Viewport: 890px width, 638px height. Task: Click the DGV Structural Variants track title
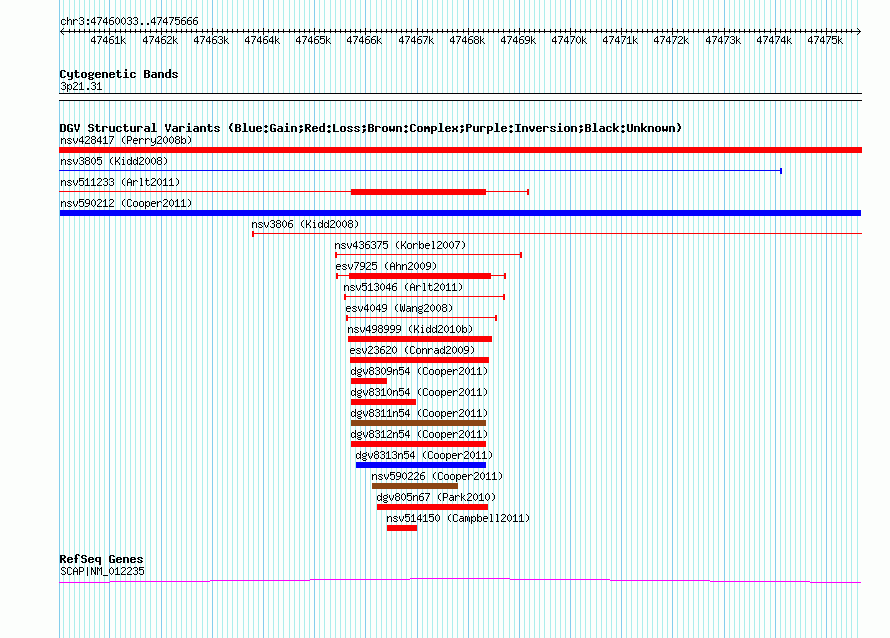click(371, 128)
